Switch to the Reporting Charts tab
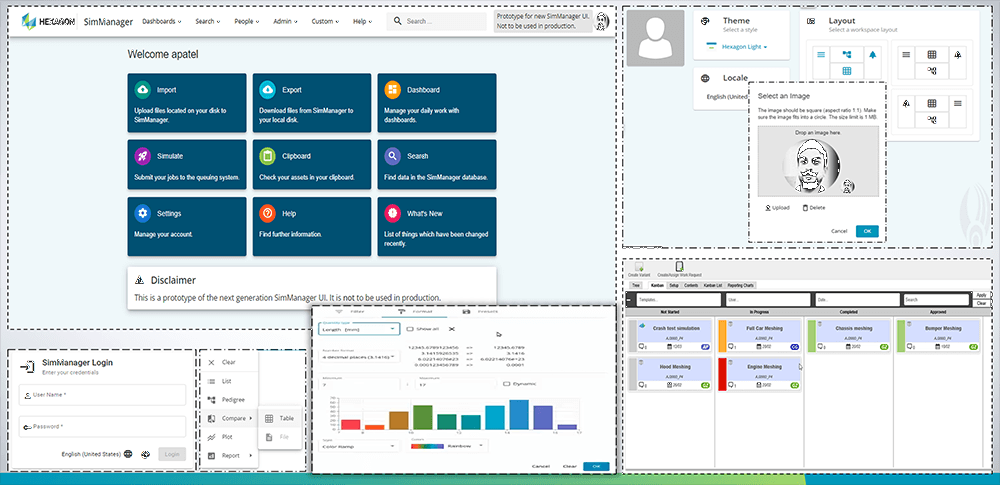The image size is (1000, 485). pos(740,285)
